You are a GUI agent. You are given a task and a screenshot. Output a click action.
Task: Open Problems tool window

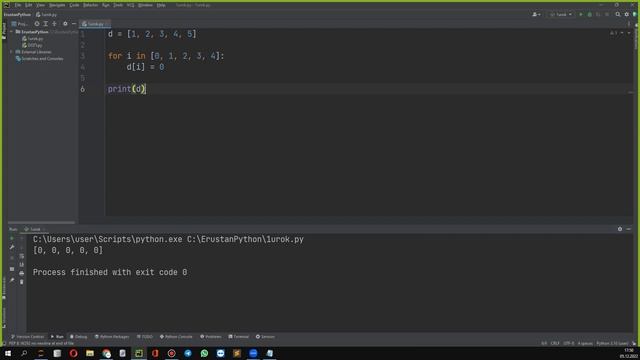point(211,337)
